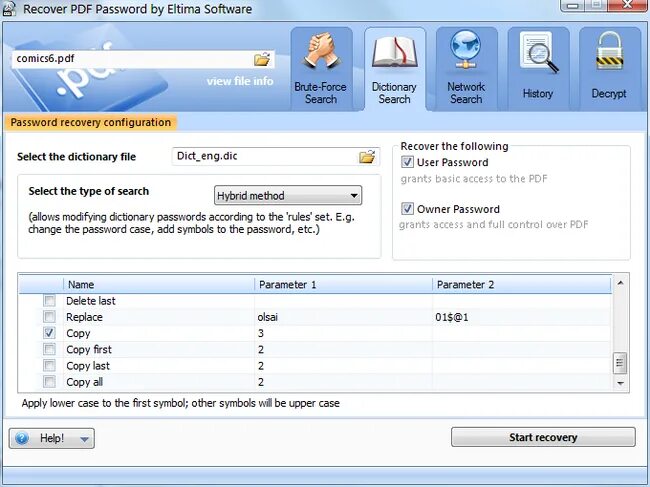This screenshot has width=650, height=487.
Task: Select the Replace parameter '01$@1' cell
Action: coord(452,317)
